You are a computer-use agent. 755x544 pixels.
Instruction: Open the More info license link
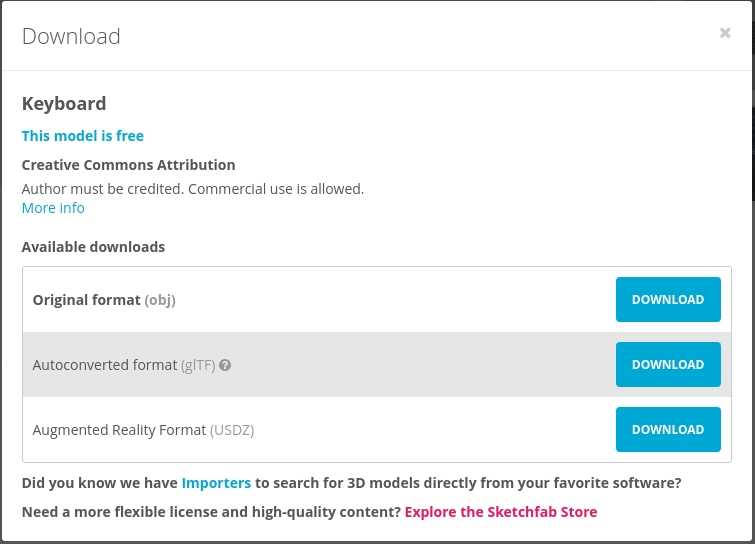[53, 208]
